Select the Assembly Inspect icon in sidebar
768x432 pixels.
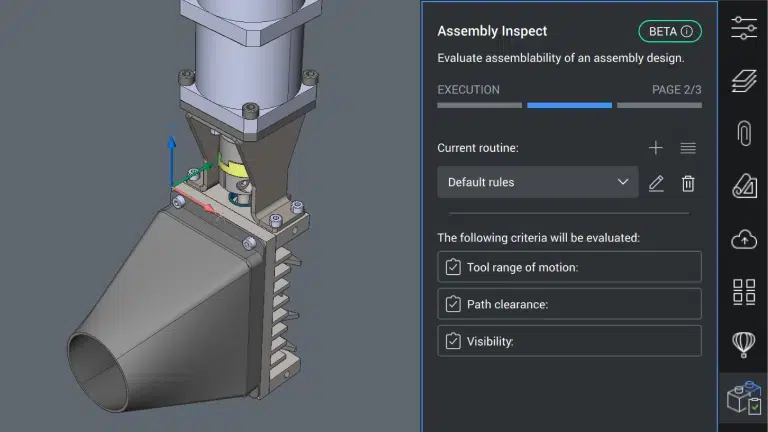(744, 399)
